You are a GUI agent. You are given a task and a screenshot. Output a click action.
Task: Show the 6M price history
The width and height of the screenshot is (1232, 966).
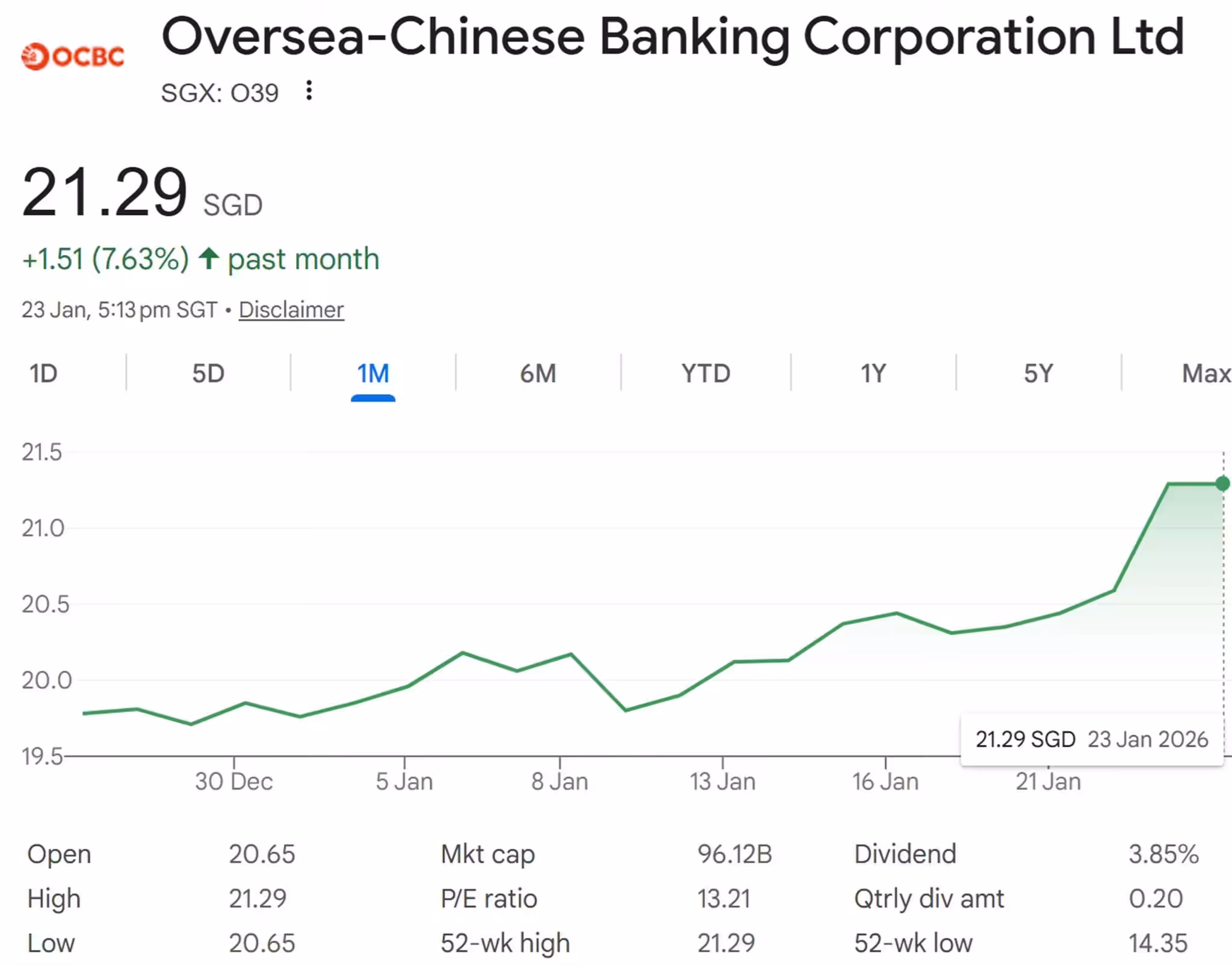[538, 374]
